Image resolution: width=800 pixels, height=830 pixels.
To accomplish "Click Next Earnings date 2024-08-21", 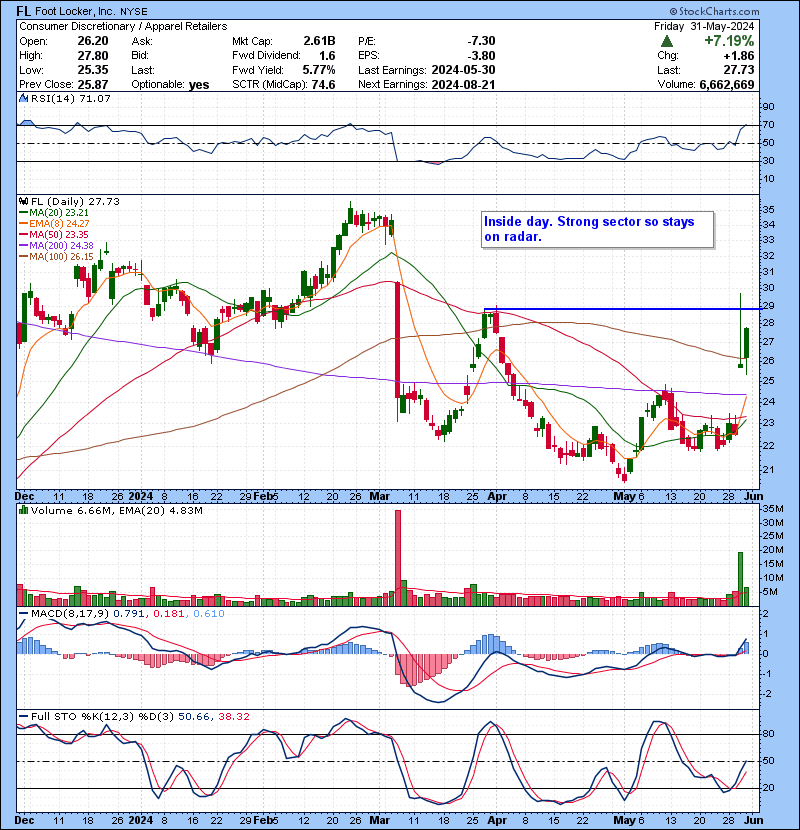I will point(463,85).
